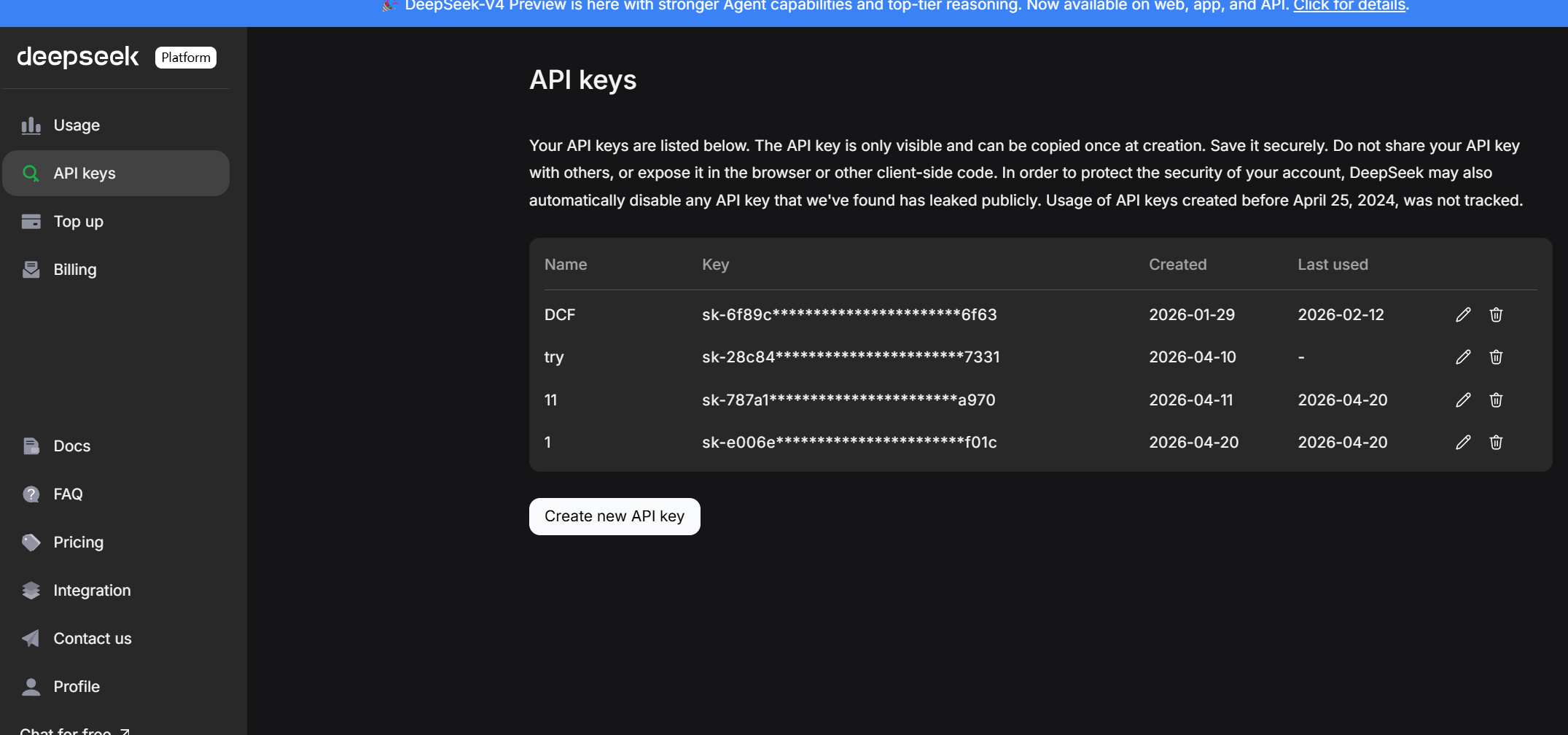
Task: Go to the Top up section
Action: point(116,222)
